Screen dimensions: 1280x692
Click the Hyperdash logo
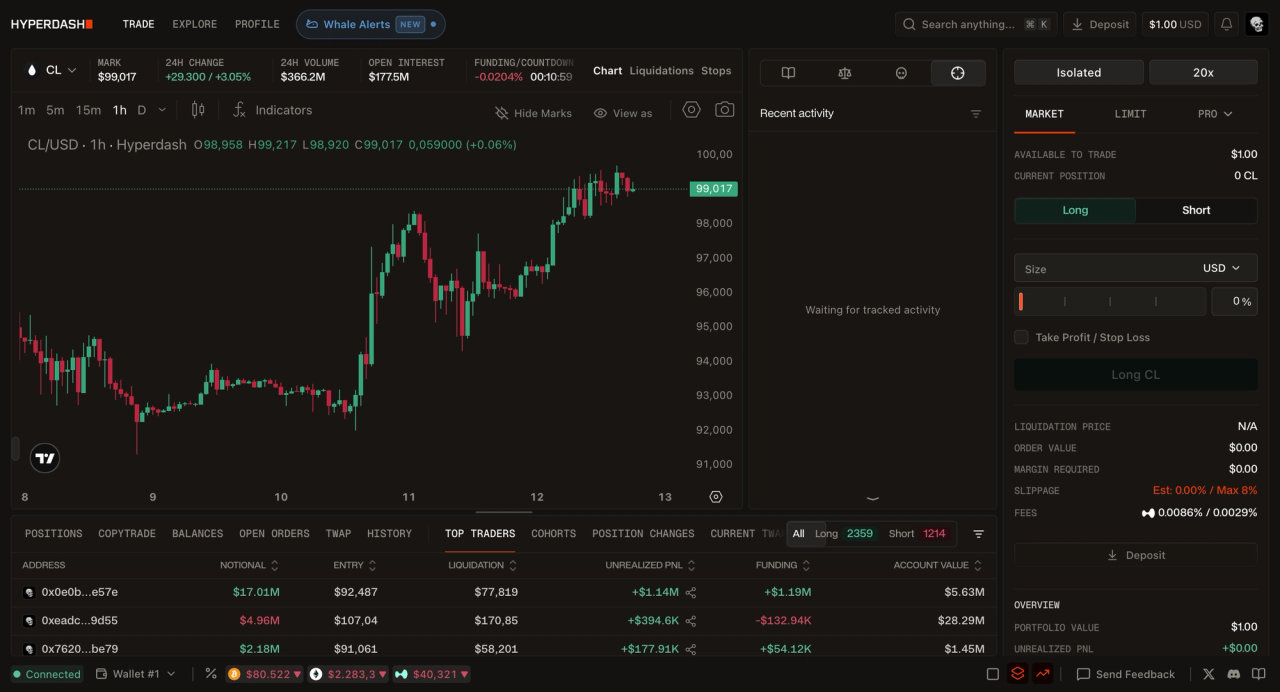pyautogui.click(x=52, y=24)
